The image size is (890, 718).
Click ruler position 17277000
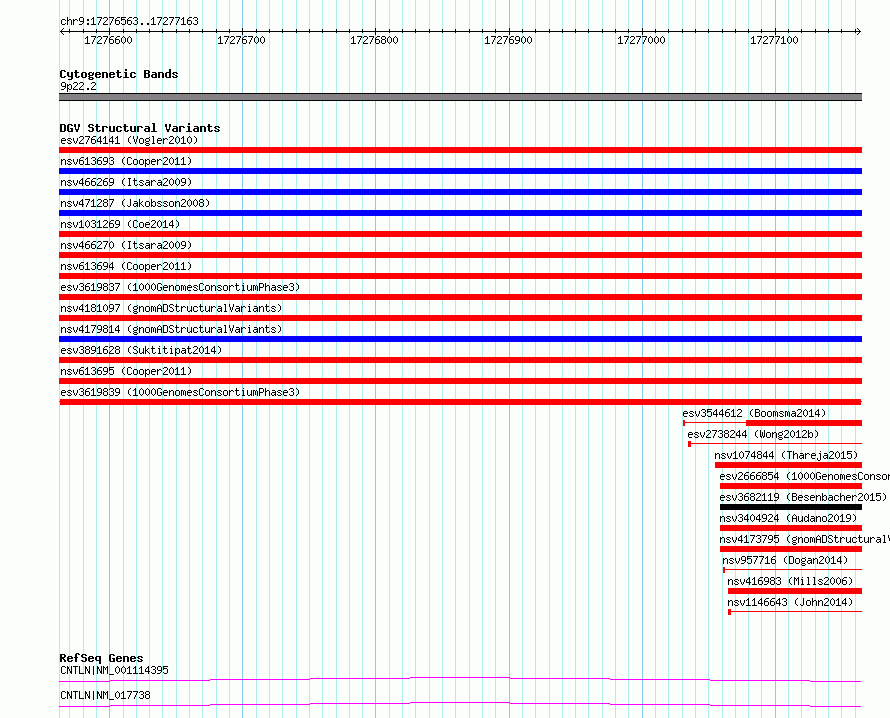point(641,40)
